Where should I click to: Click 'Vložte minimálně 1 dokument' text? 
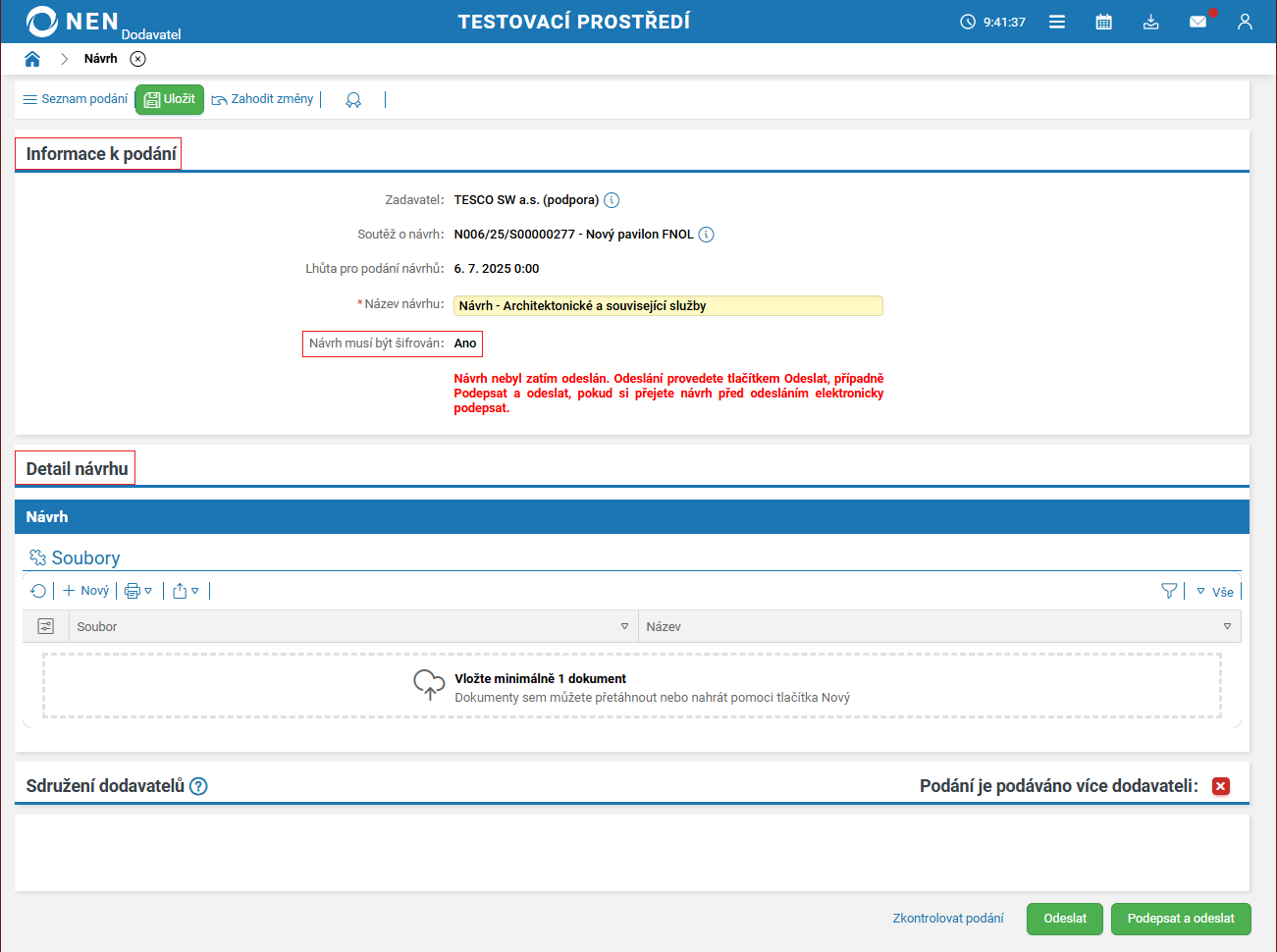[x=541, y=679]
